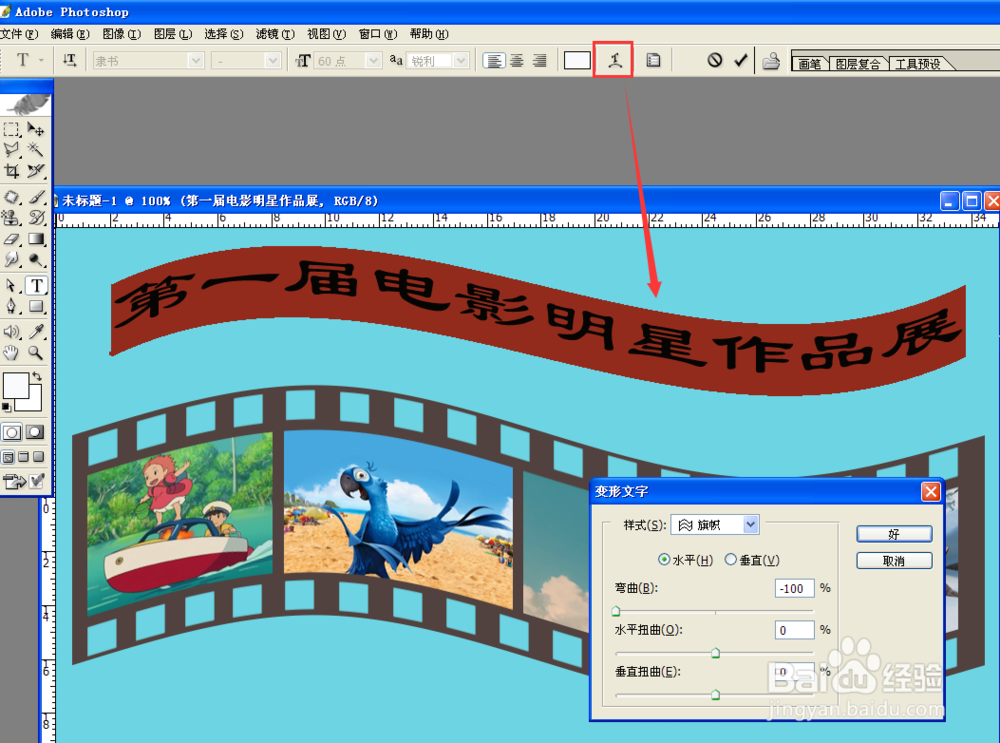Commit current text edits with checkmark
Screen dimensions: 1000x743
[740, 60]
